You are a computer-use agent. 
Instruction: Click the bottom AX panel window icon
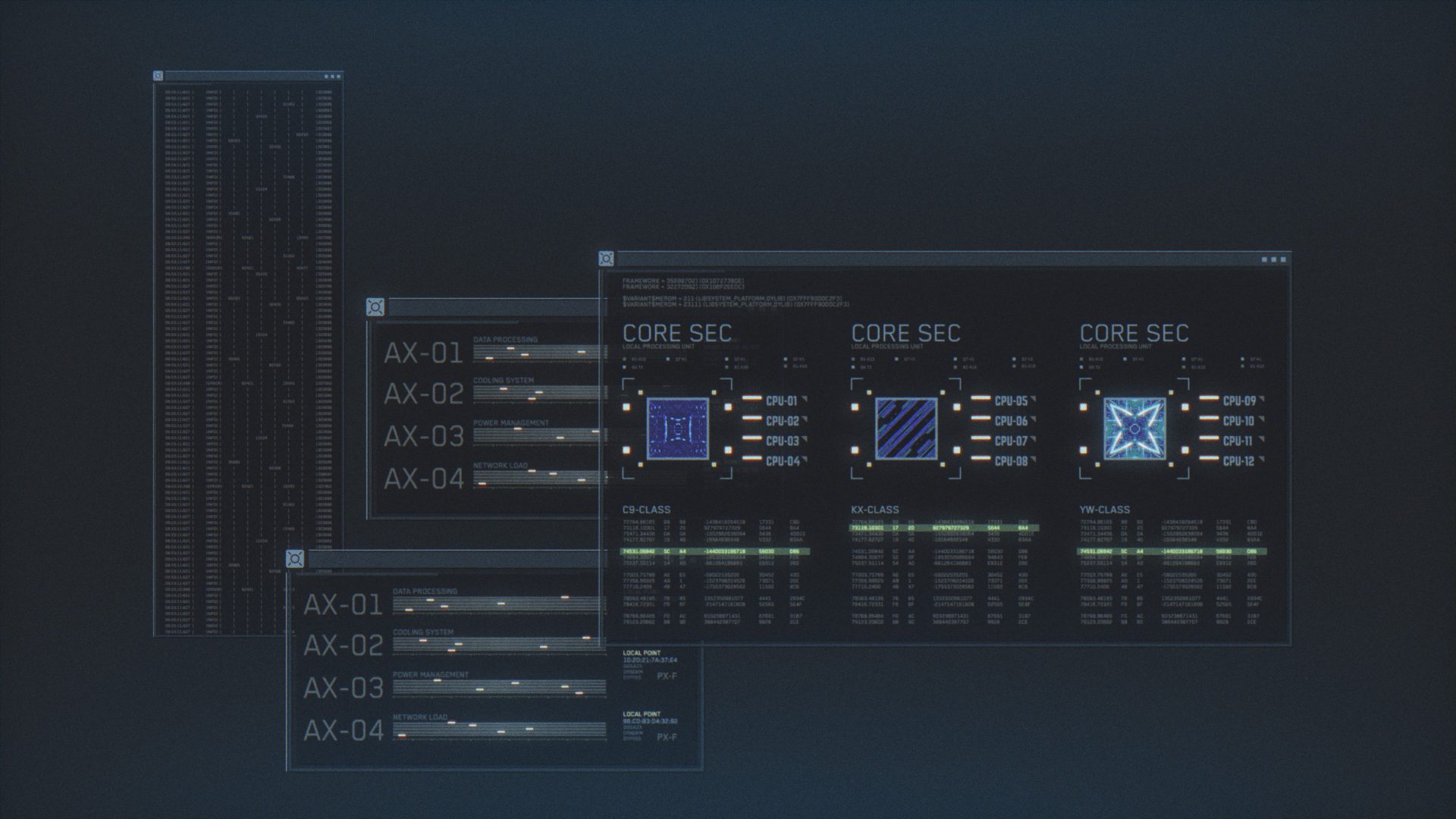coord(295,559)
